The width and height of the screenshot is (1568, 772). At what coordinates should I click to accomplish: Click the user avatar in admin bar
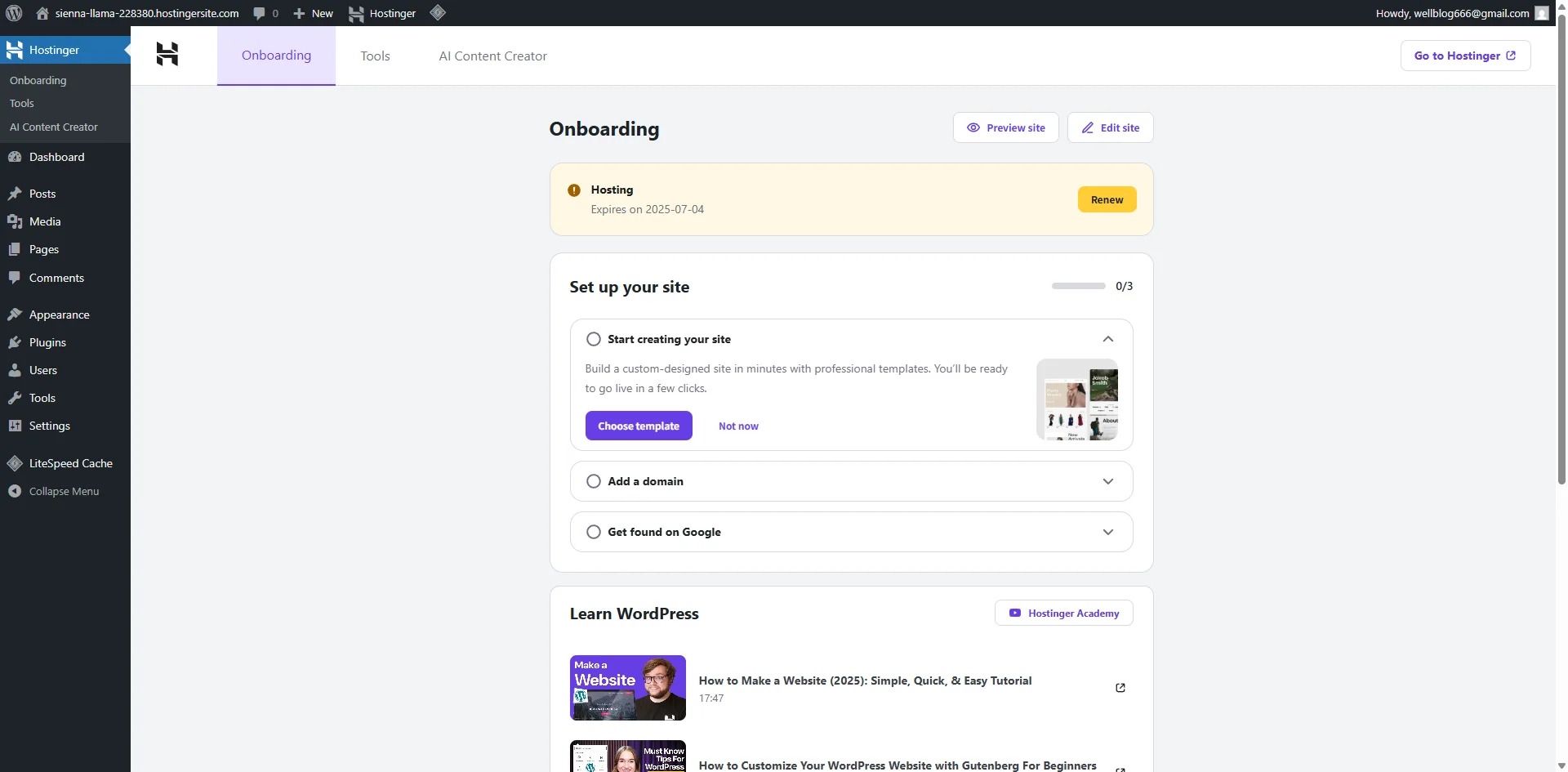1542,13
